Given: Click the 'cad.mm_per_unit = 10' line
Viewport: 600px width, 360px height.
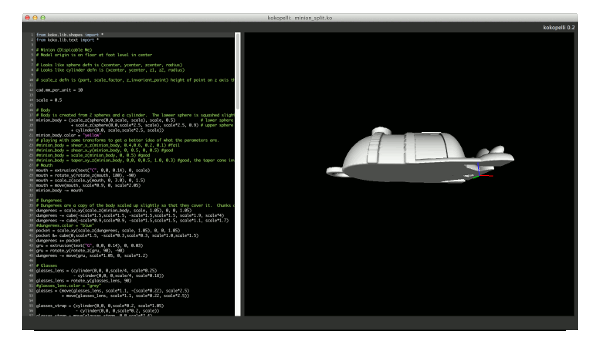Looking at the screenshot, I should [x=59, y=90].
